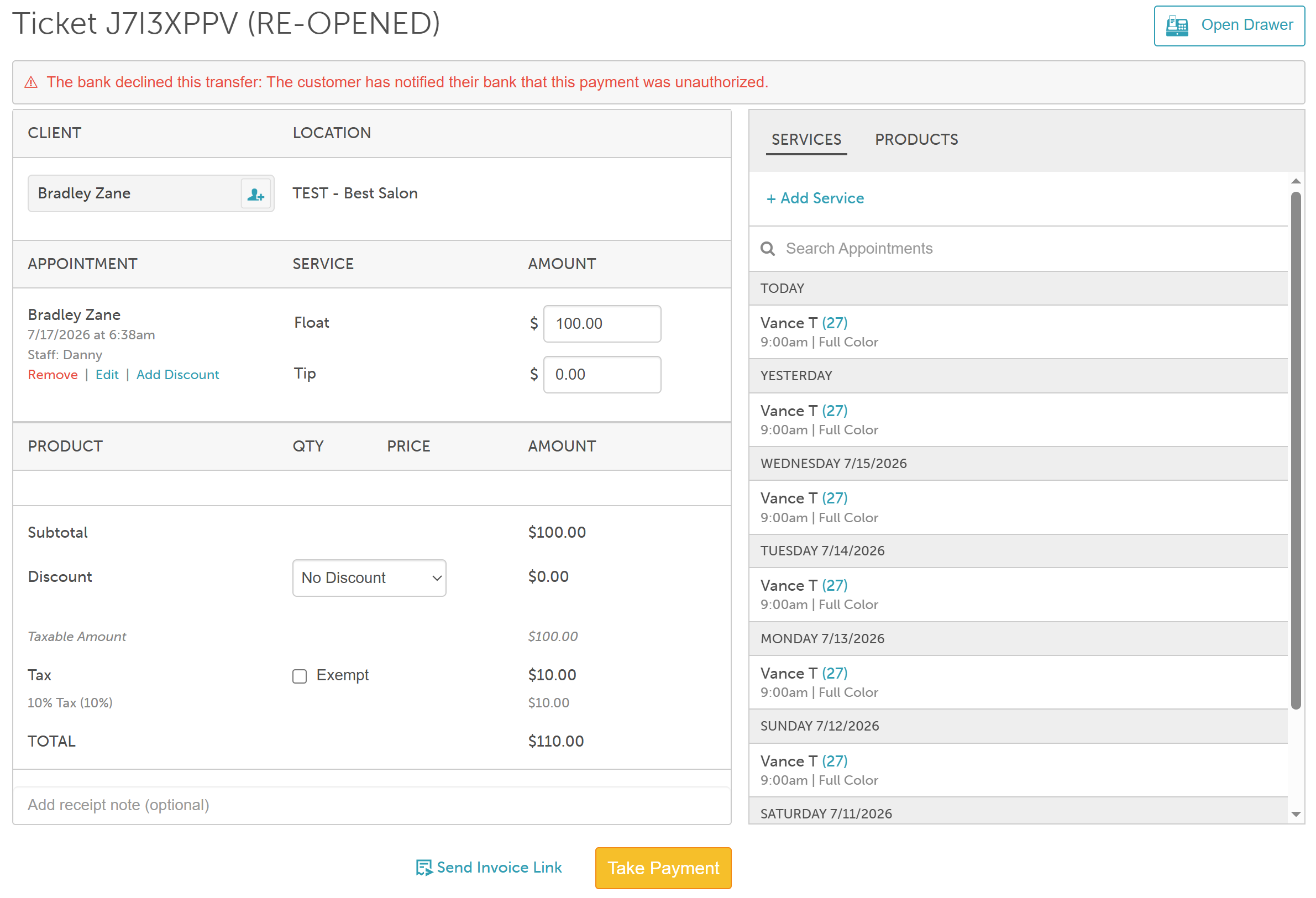This screenshot has height=898, width=1316.
Task: Switch to the Products tab
Action: [x=916, y=140]
